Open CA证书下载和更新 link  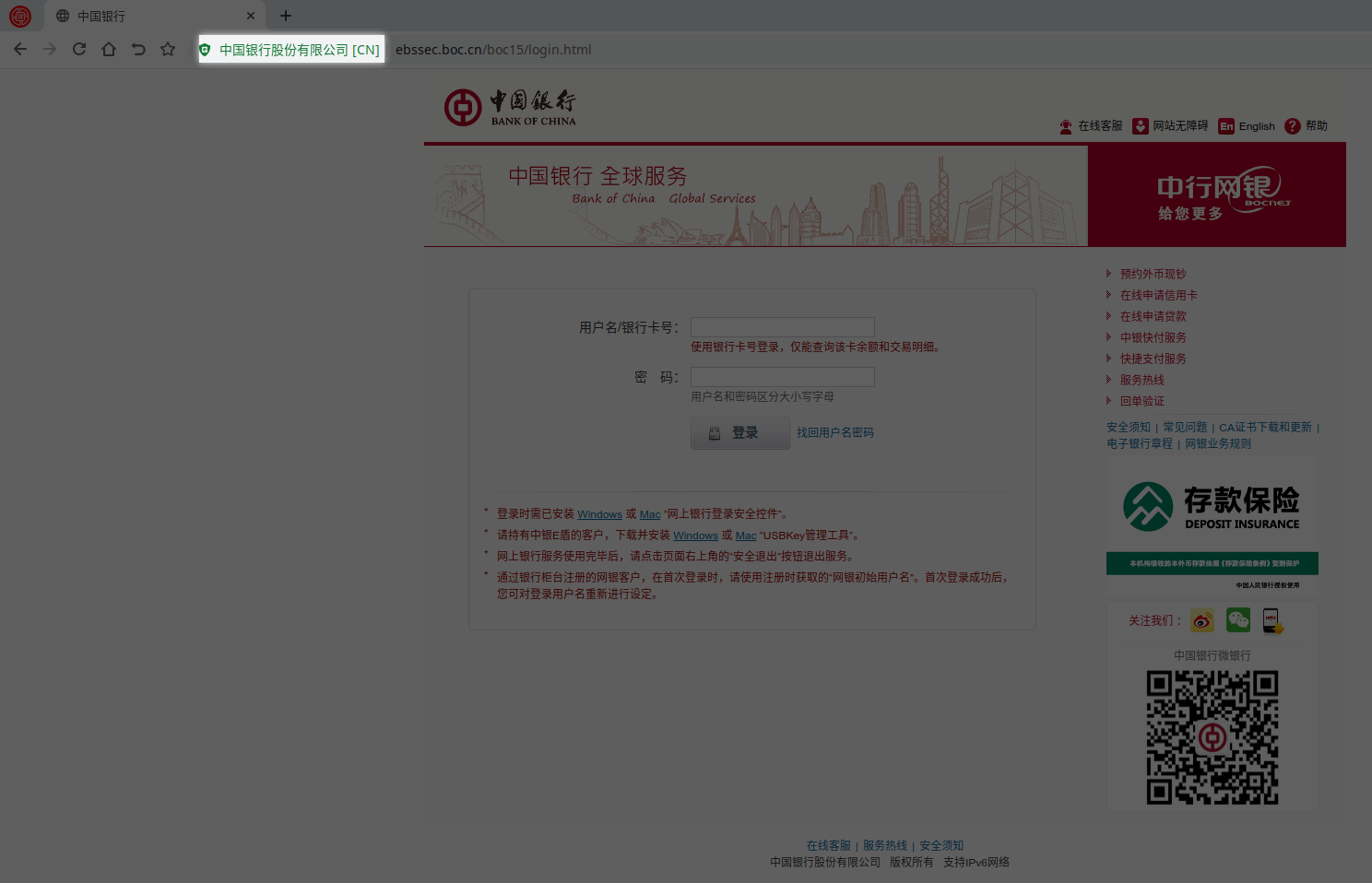click(x=1265, y=427)
